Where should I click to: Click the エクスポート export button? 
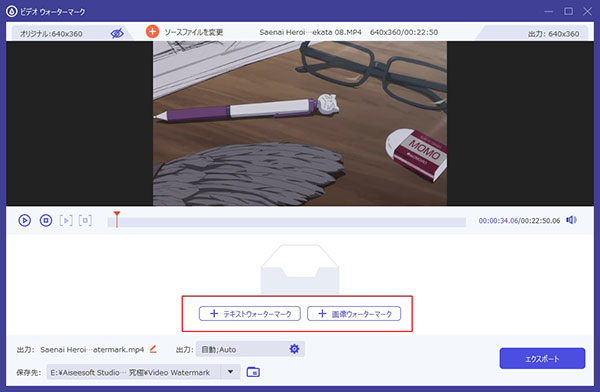click(x=542, y=359)
